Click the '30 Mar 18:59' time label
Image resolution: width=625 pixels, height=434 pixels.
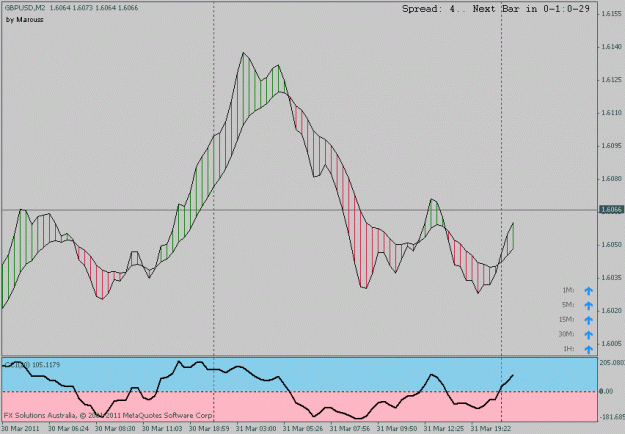(209, 429)
